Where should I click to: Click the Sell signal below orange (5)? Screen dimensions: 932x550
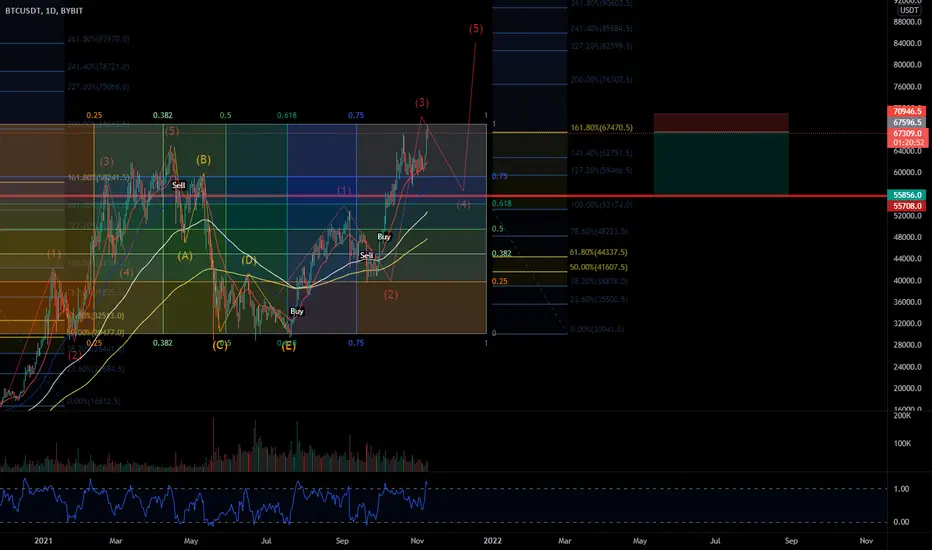[x=178, y=186]
